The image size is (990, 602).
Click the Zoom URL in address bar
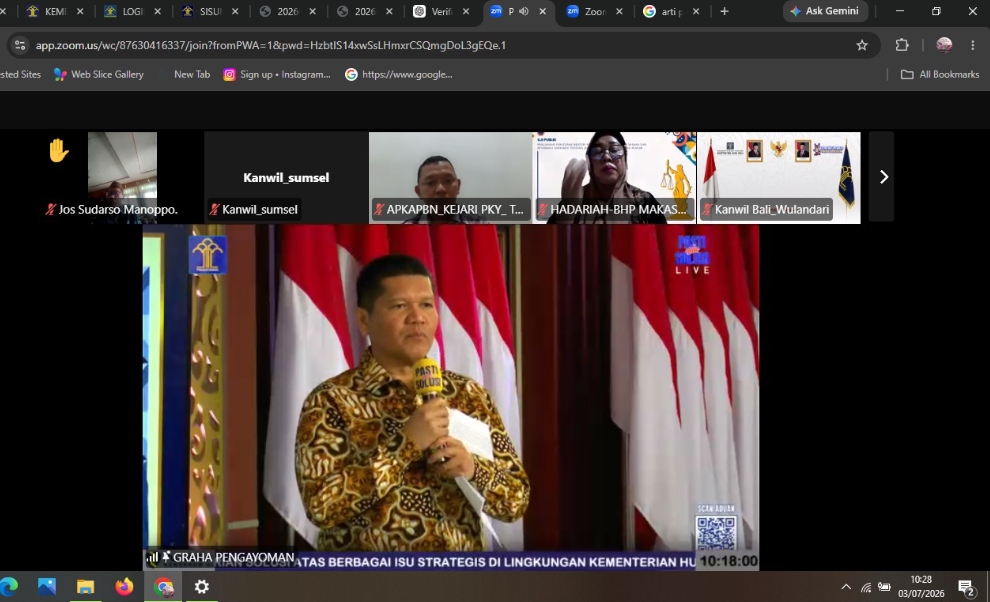pos(271,45)
